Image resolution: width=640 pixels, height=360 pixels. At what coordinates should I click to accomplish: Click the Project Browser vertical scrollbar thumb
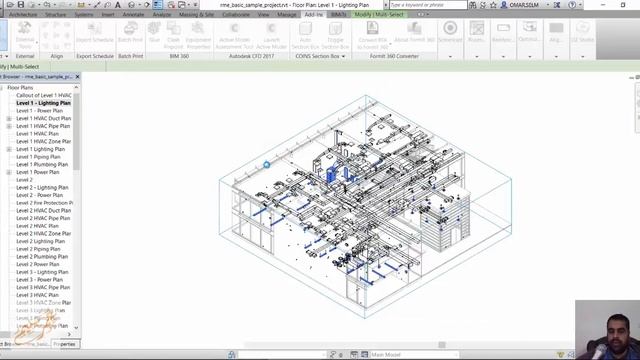[76, 131]
